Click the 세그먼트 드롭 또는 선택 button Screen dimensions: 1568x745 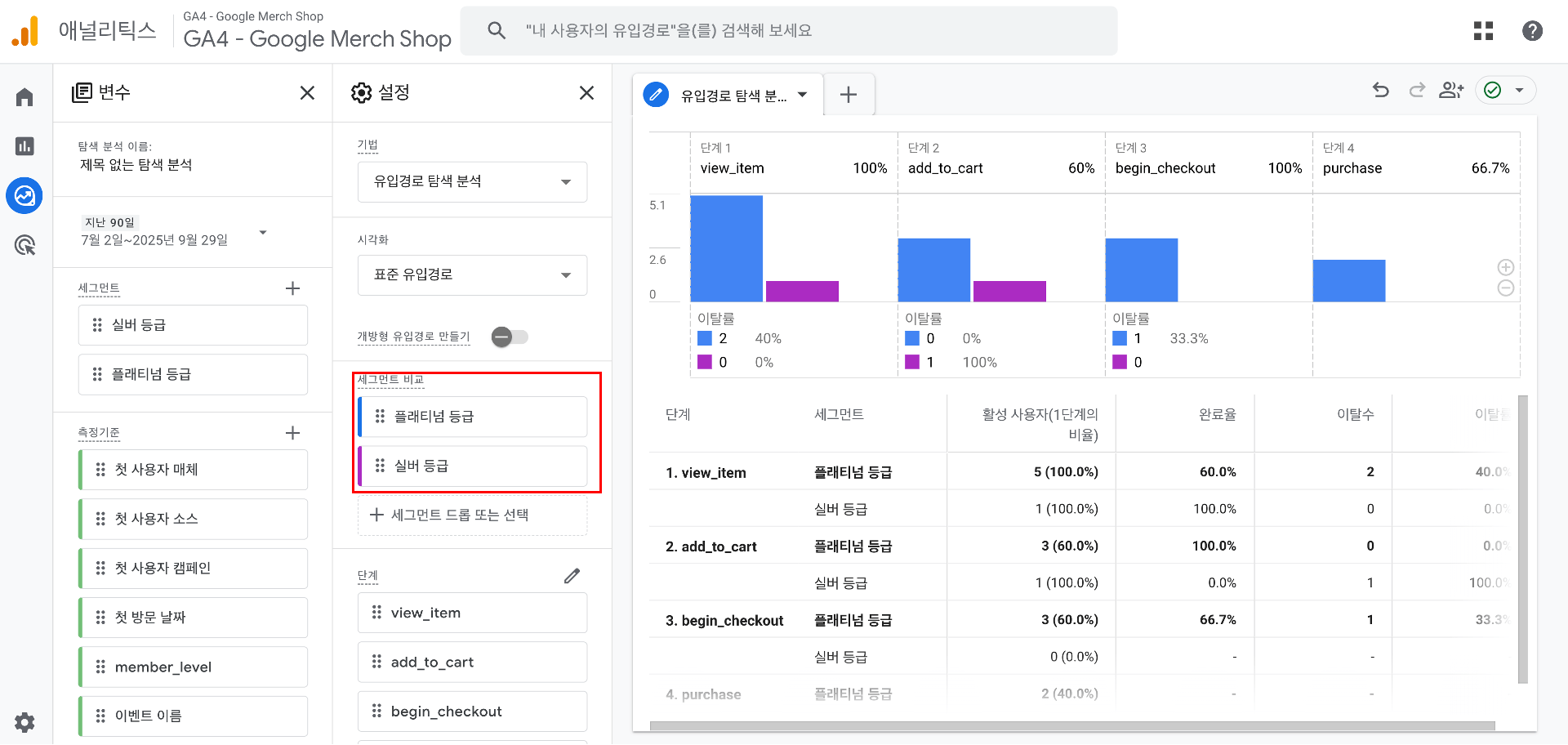click(x=472, y=515)
